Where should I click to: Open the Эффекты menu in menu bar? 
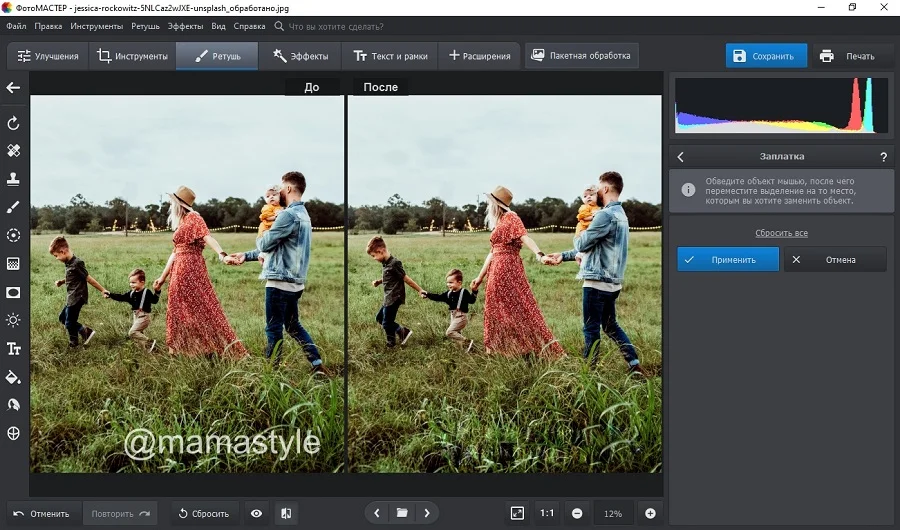pyautogui.click(x=185, y=26)
